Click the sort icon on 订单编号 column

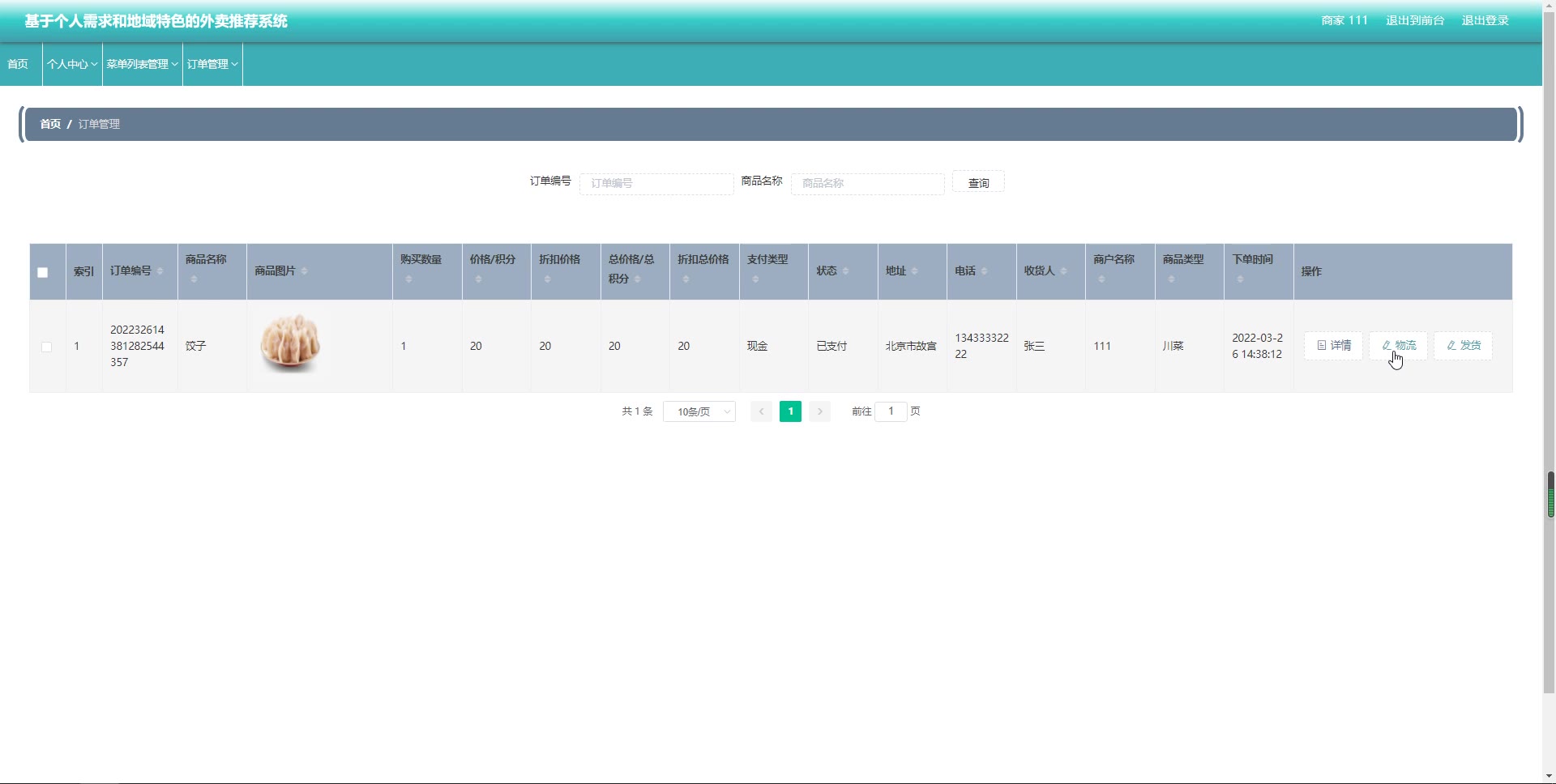160,271
